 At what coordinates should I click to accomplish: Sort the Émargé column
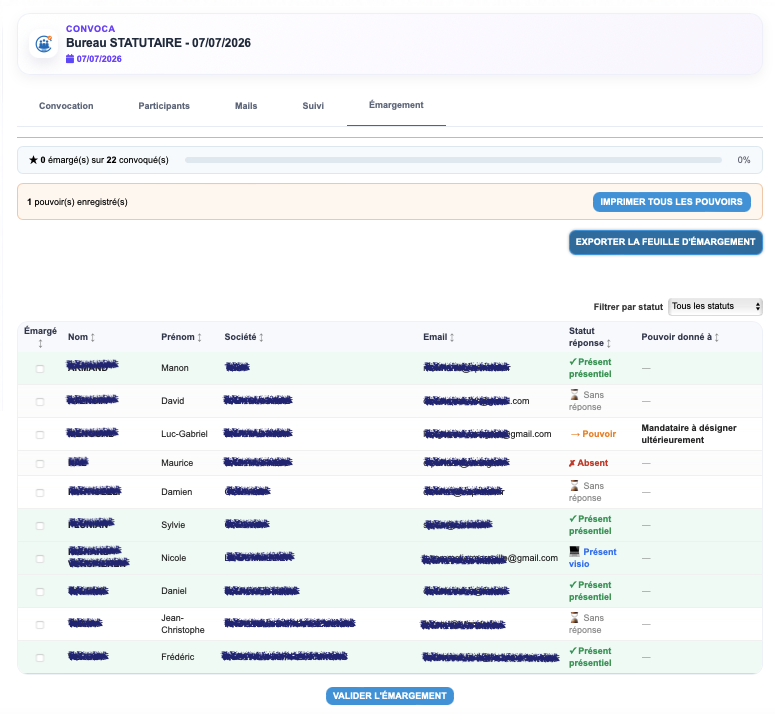[41, 343]
